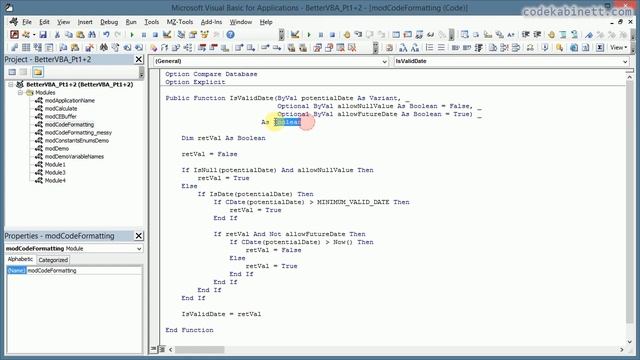Click View Microsoft Access icon
Image resolution: width=640 pixels, height=360 pixels.
[14, 35]
